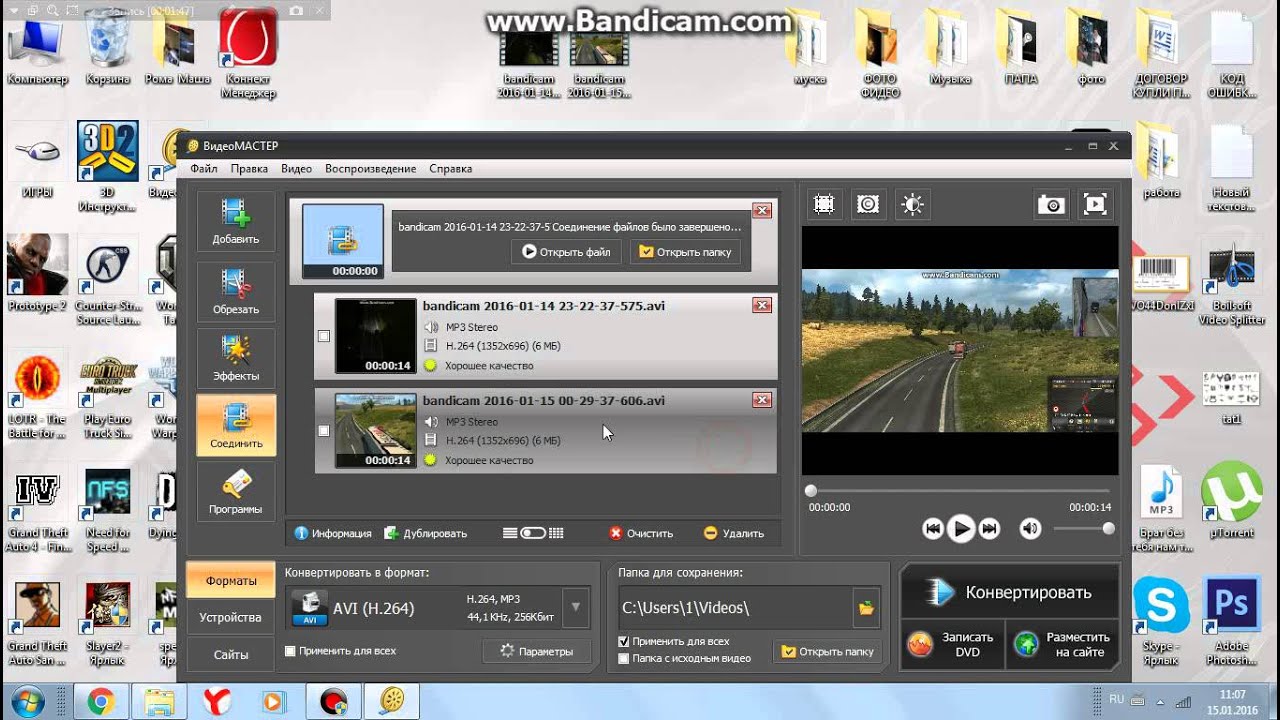Uncheck Применить для всех under save folder
Image resolution: width=1280 pixels, height=720 pixels.
[624, 642]
